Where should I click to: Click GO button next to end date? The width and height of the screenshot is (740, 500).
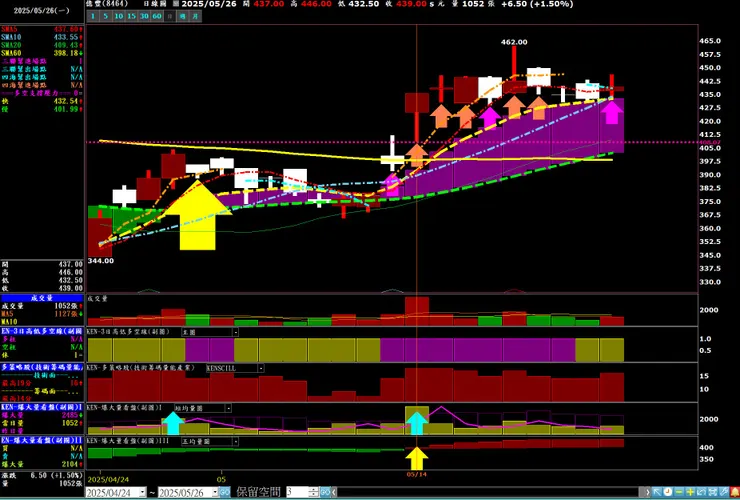tap(225, 492)
